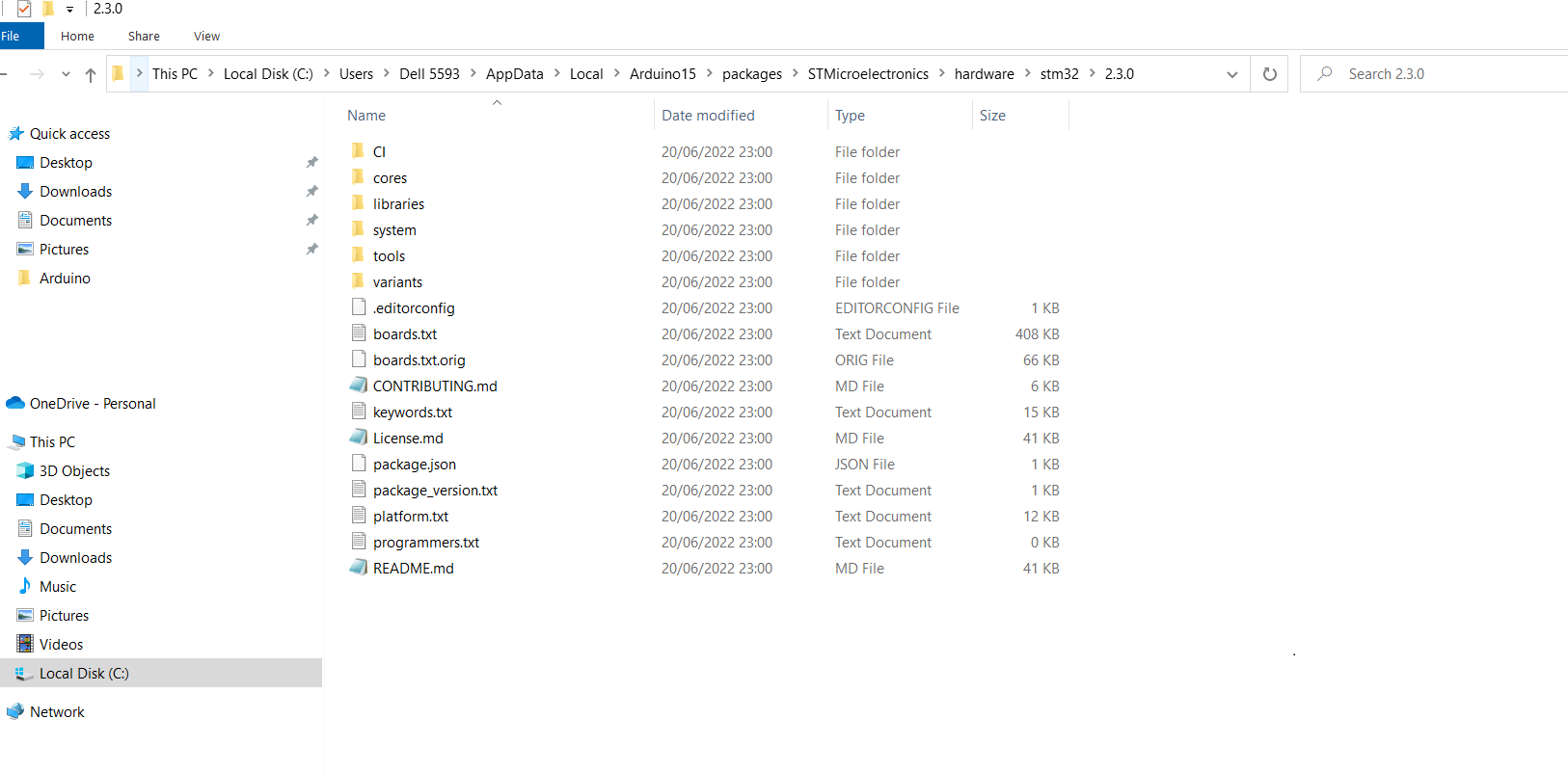
Task: Select the libraries folder icon
Action: click(x=359, y=202)
